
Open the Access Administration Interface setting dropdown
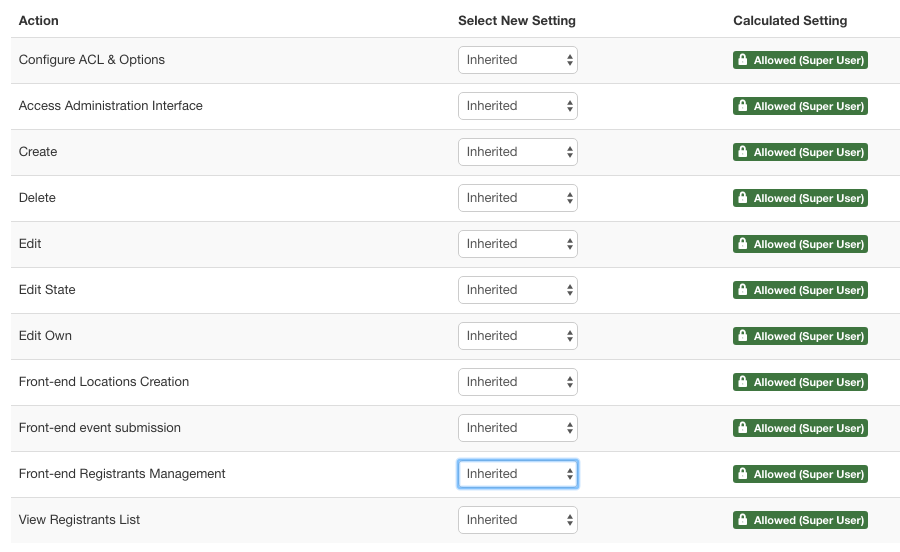pos(517,106)
